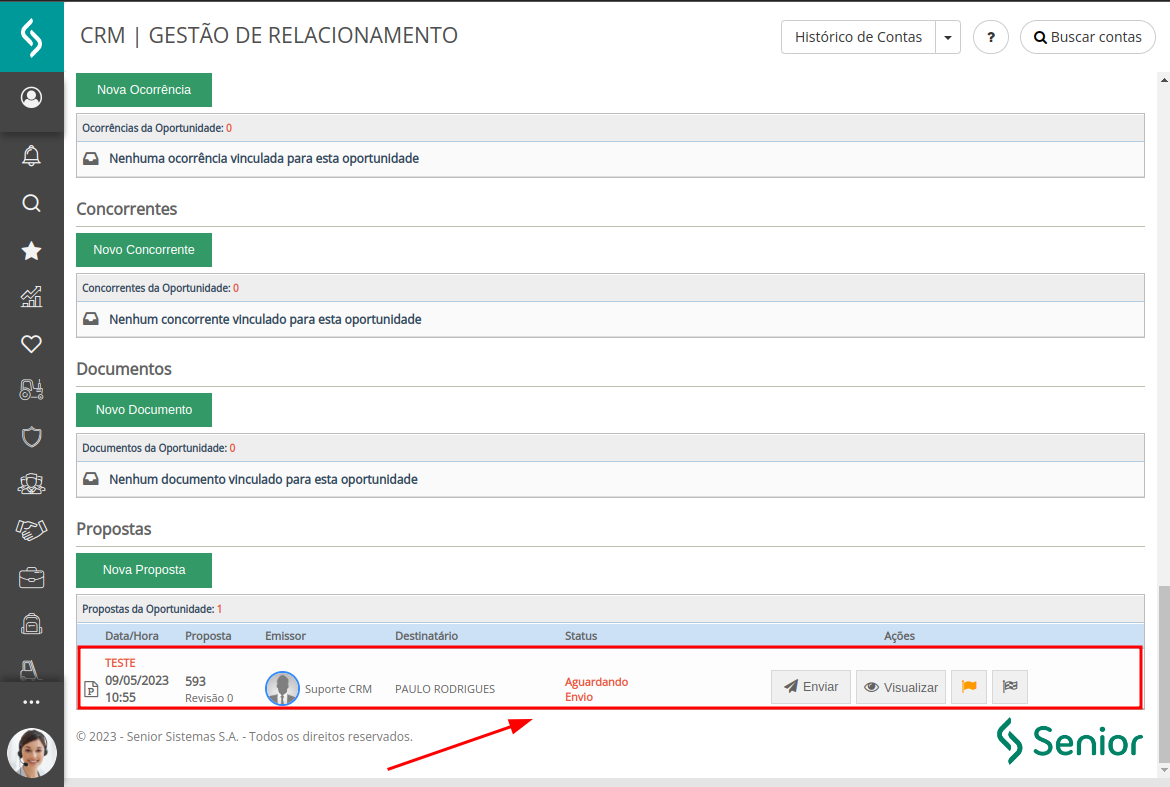The width and height of the screenshot is (1170, 787).
Task: Click Nova Proposta button
Action: [x=144, y=570]
